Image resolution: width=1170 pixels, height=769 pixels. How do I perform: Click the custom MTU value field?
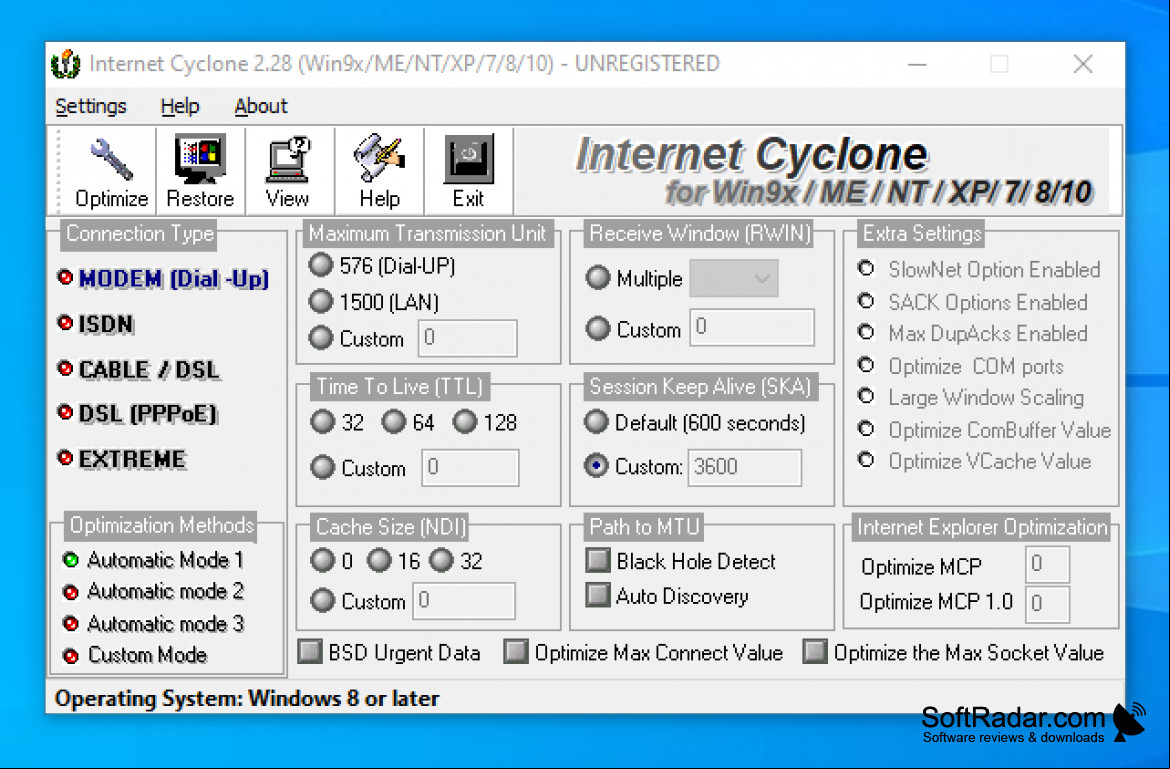click(x=467, y=338)
